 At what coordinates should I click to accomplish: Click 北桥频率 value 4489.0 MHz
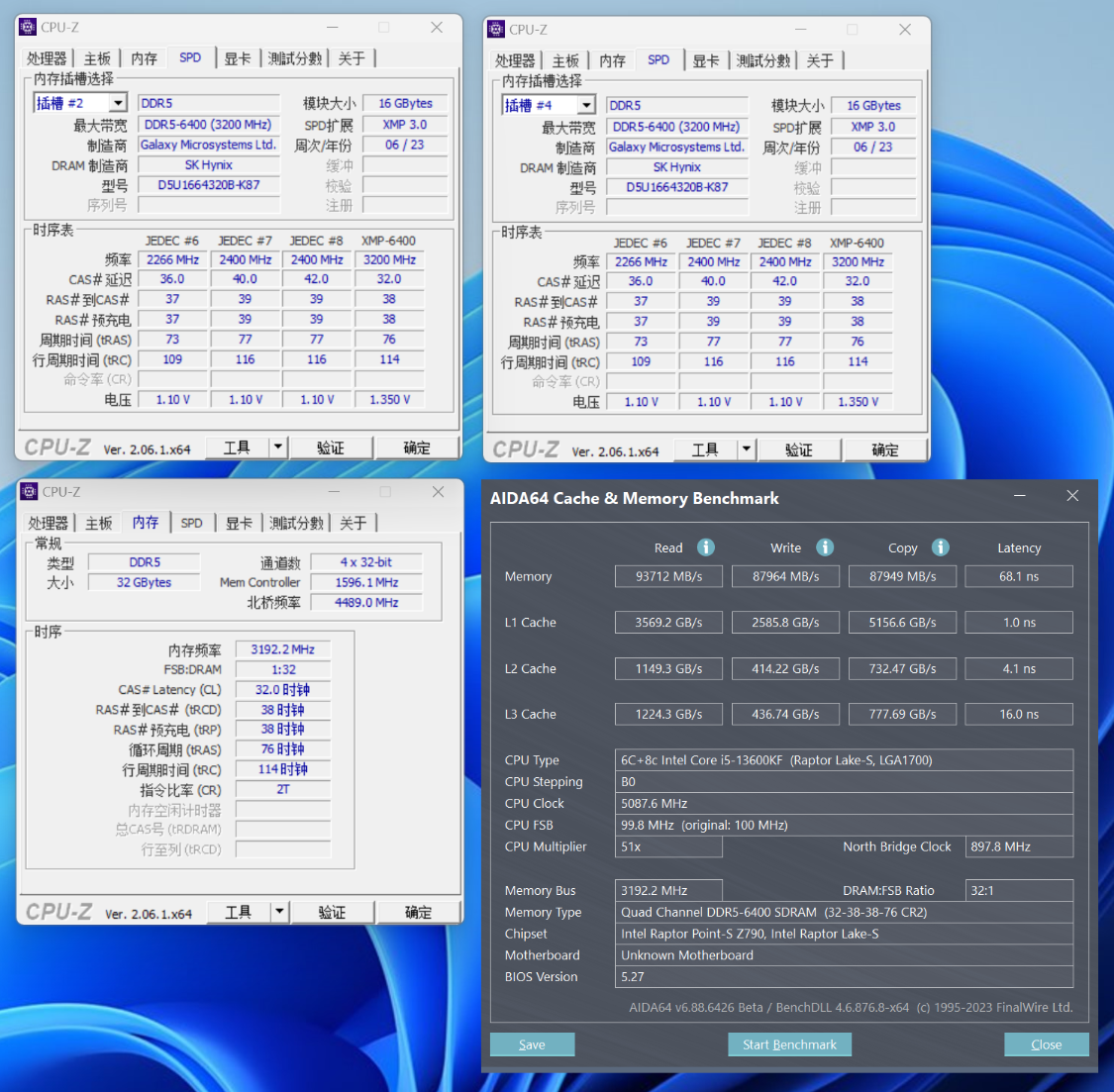coord(366,603)
